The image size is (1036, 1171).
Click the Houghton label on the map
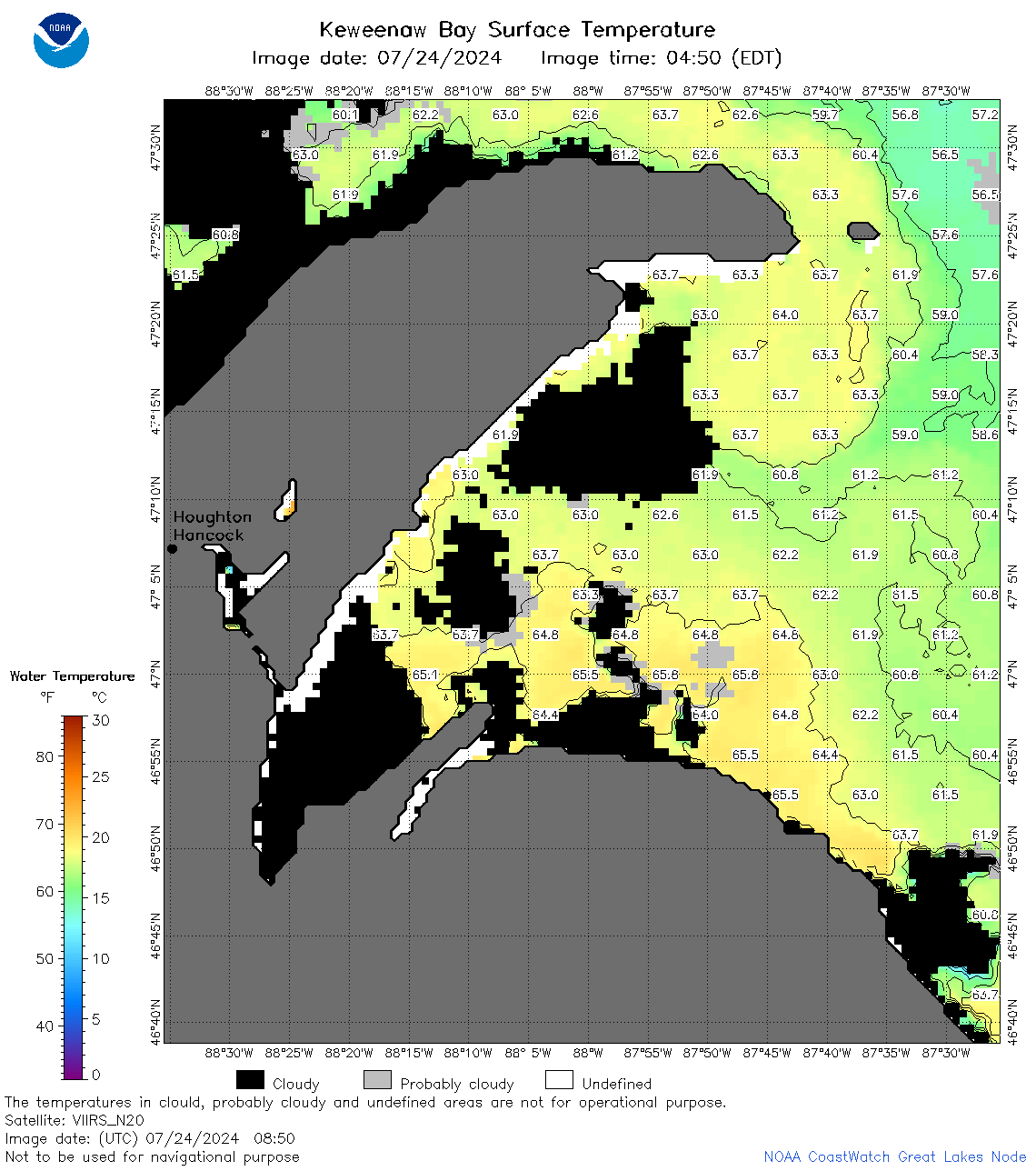pyautogui.click(x=212, y=517)
